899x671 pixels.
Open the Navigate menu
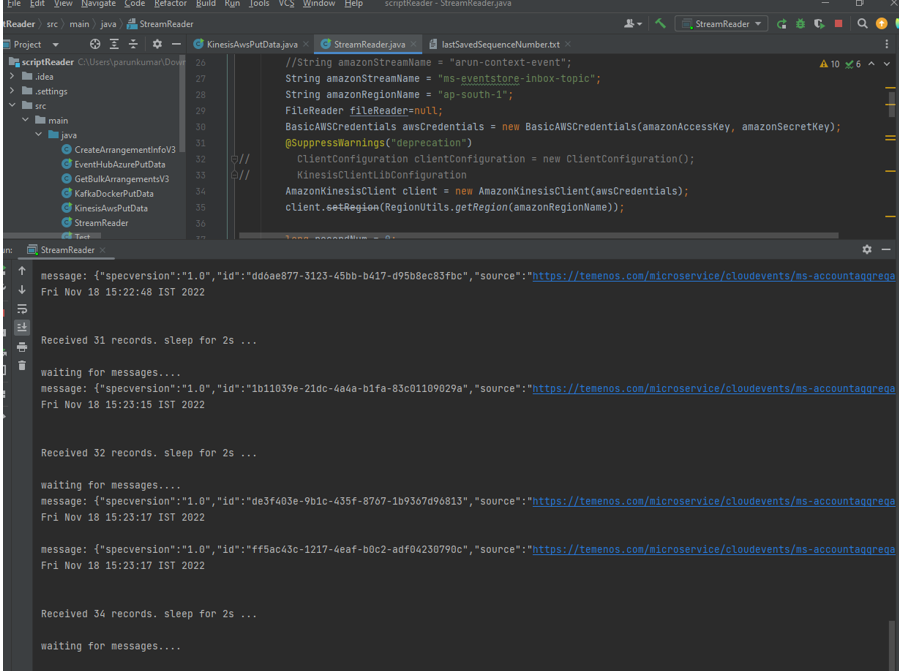[x=98, y=4]
